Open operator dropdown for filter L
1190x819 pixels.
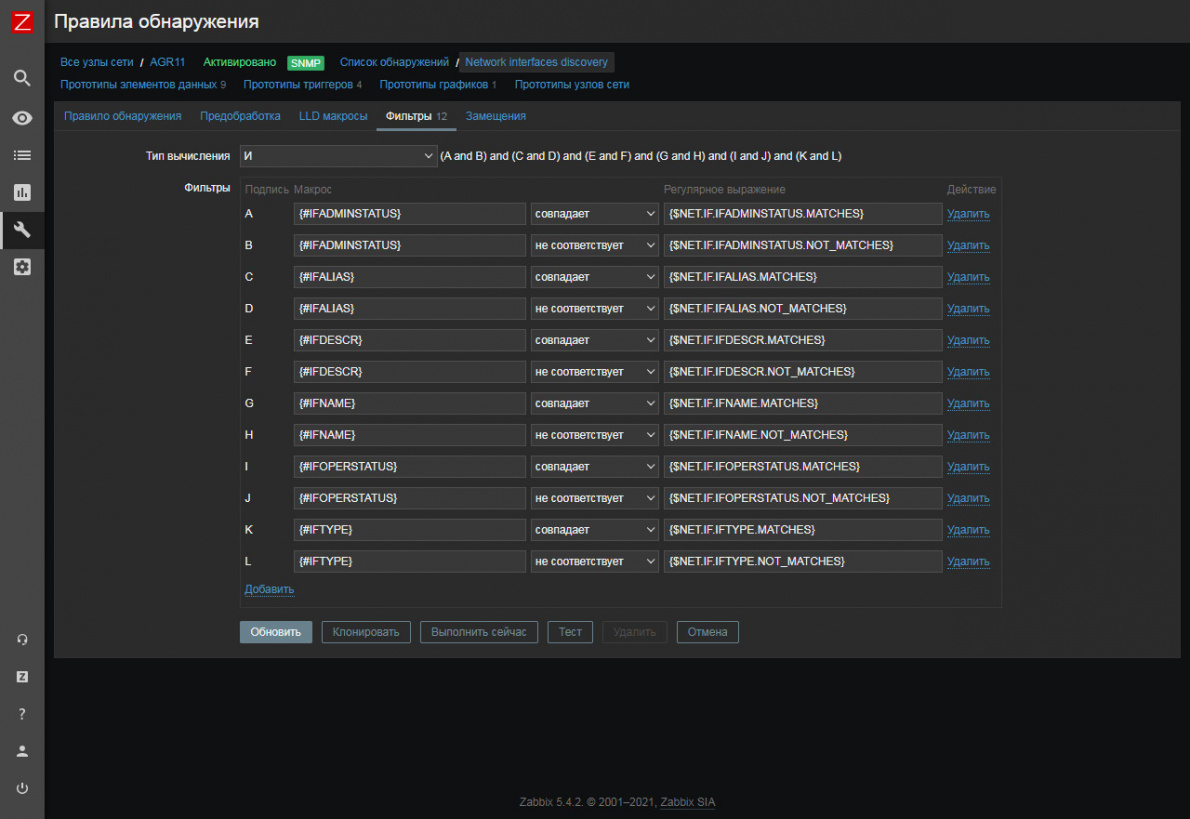(594, 562)
